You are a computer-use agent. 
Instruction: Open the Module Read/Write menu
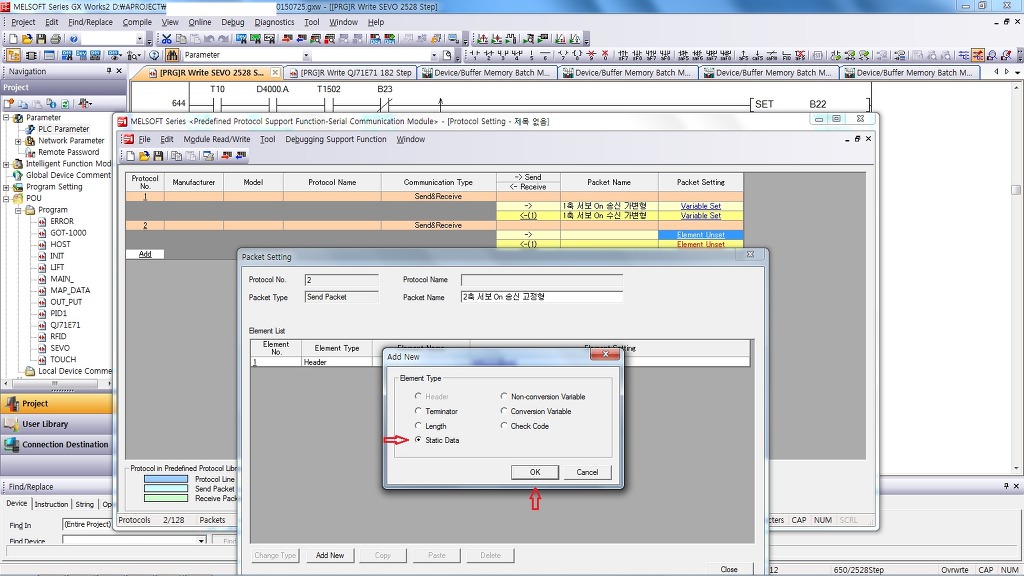[x=216, y=139]
